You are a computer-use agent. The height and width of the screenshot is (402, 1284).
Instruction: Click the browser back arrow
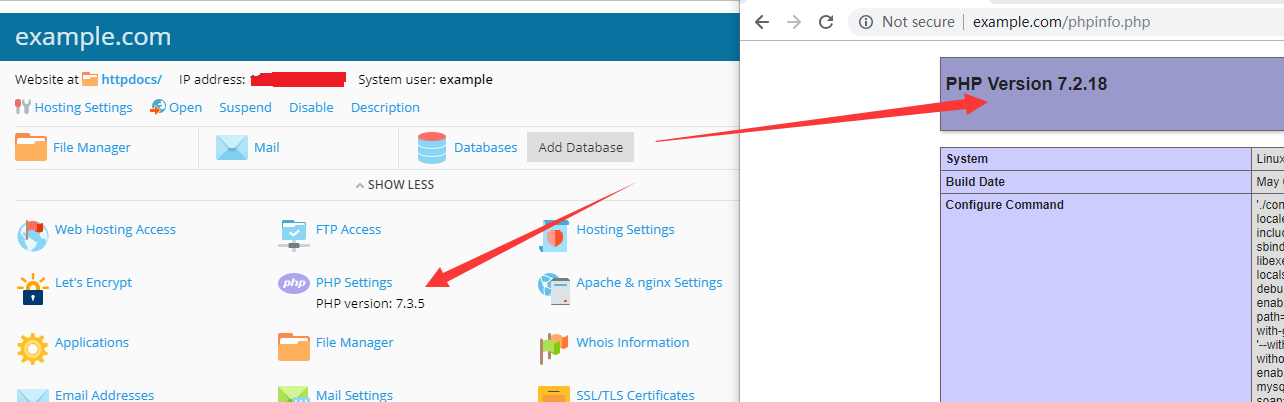point(762,22)
